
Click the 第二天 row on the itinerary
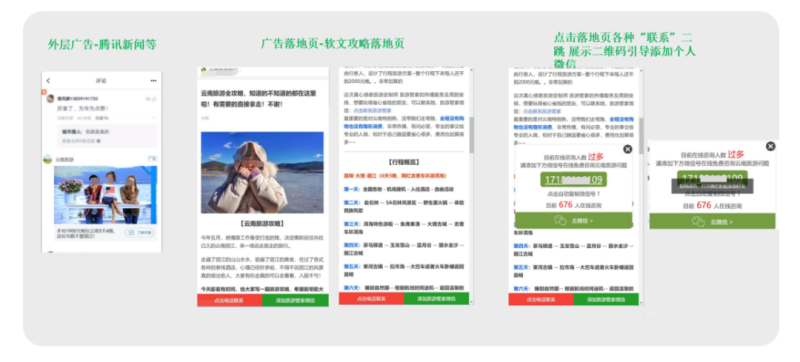pos(404,205)
